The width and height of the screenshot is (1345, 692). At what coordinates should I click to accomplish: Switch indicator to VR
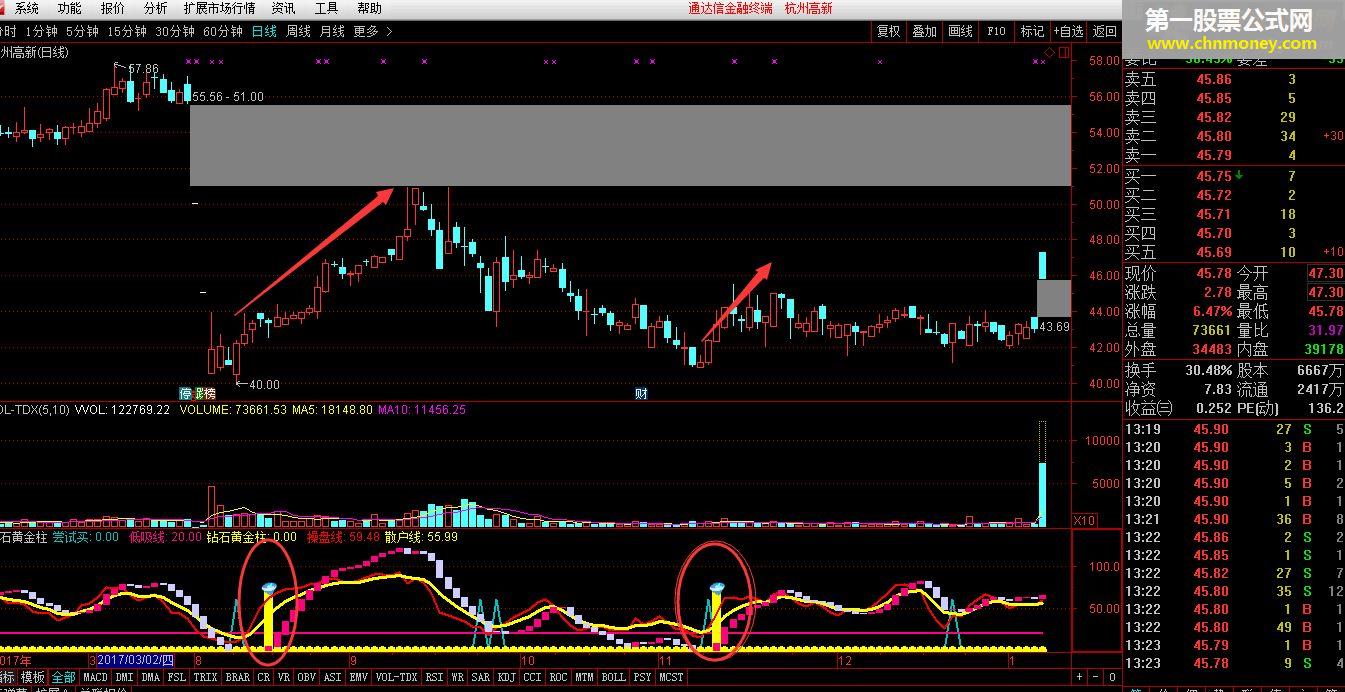click(x=284, y=677)
